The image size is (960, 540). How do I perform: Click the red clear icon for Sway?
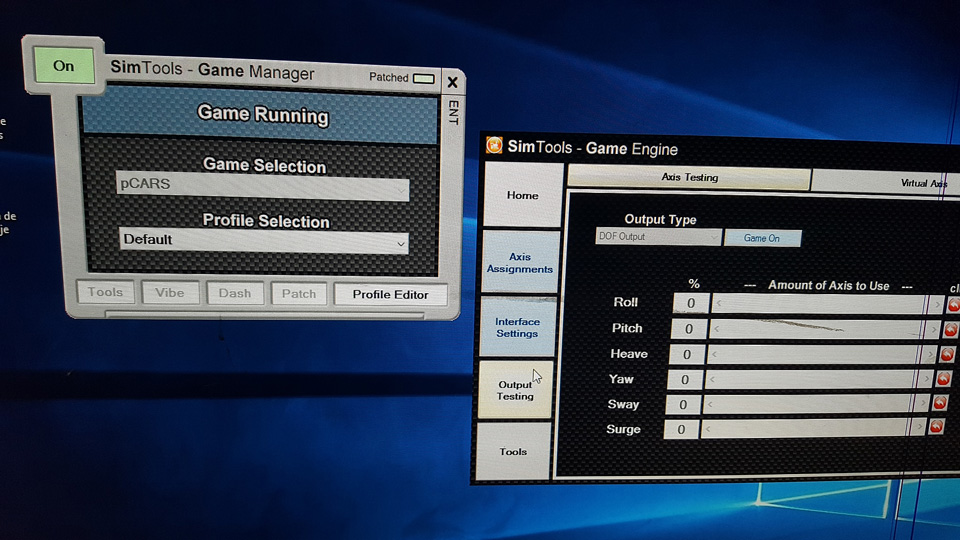coord(940,404)
